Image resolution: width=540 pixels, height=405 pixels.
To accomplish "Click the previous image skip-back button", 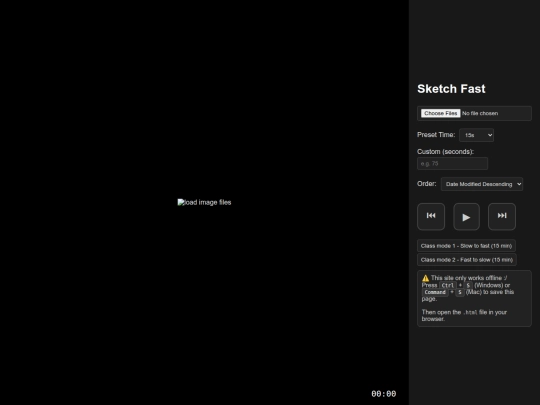I will point(431,216).
